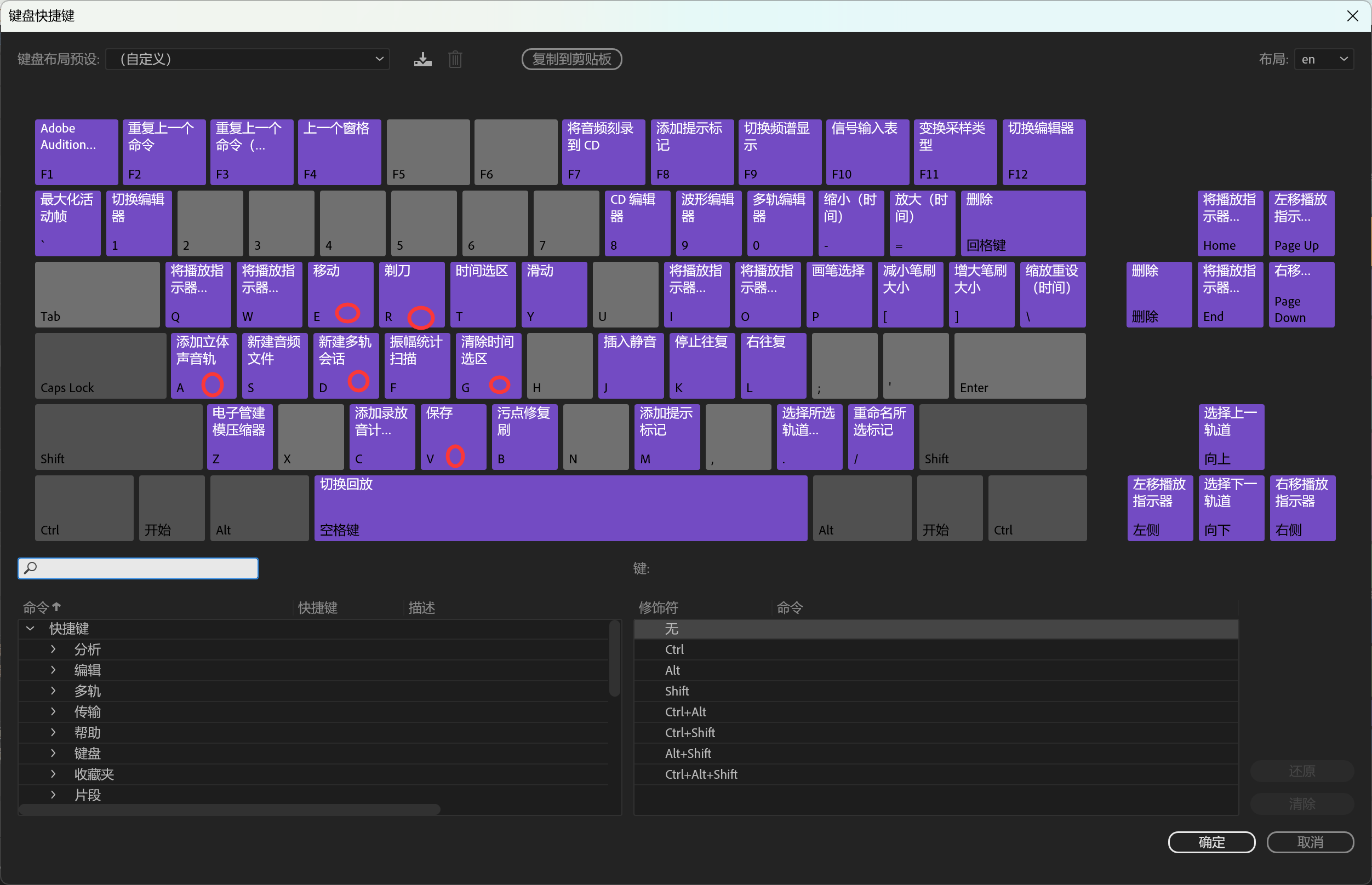1372x885 pixels.
Task: Click the command search input field
Action: click(138, 568)
